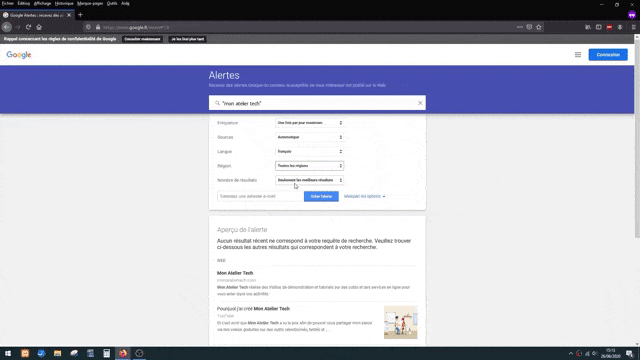
Task: Open the Windows notification center icon
Action: (630, 353)
